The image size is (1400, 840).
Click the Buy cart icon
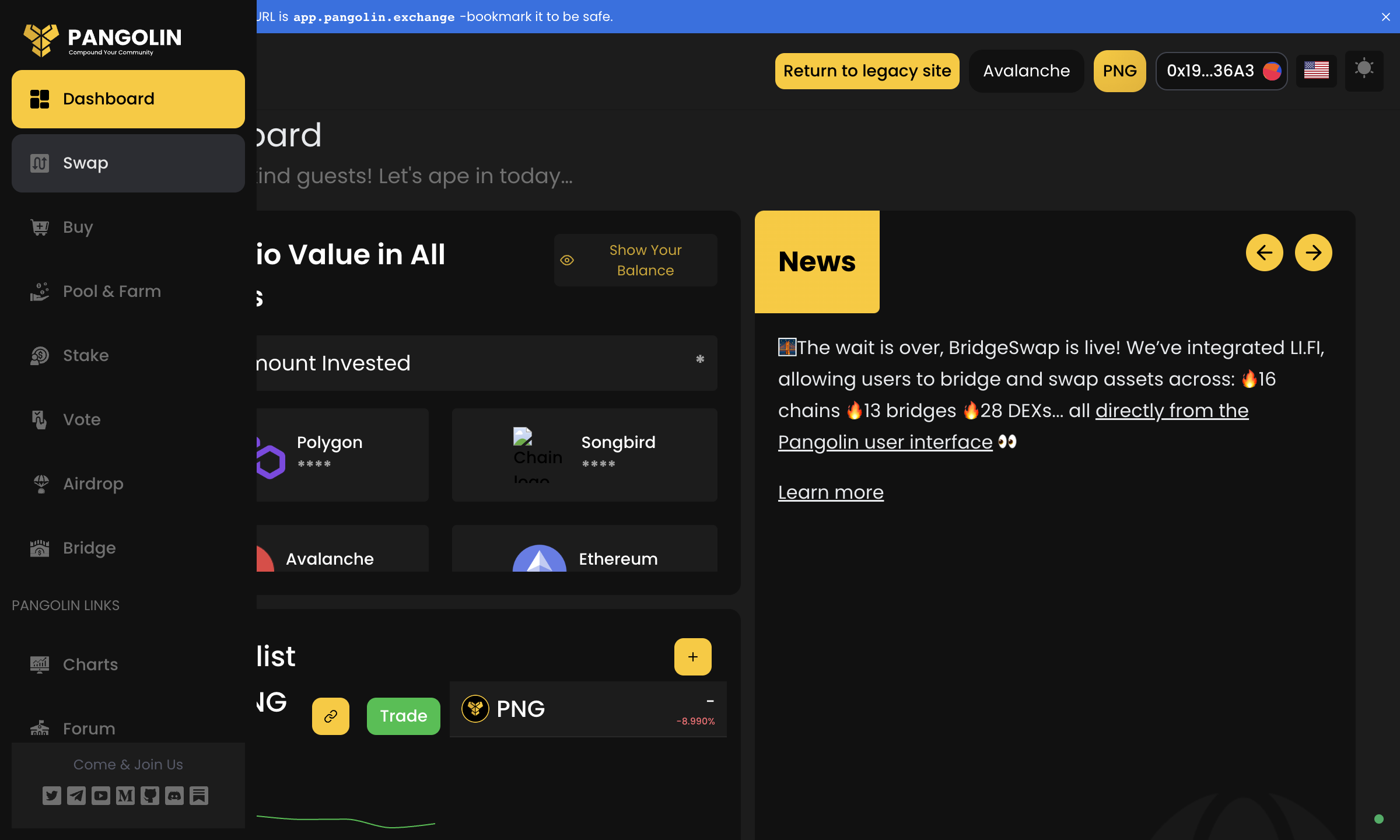pyautogui.click(x=40, y=228)
